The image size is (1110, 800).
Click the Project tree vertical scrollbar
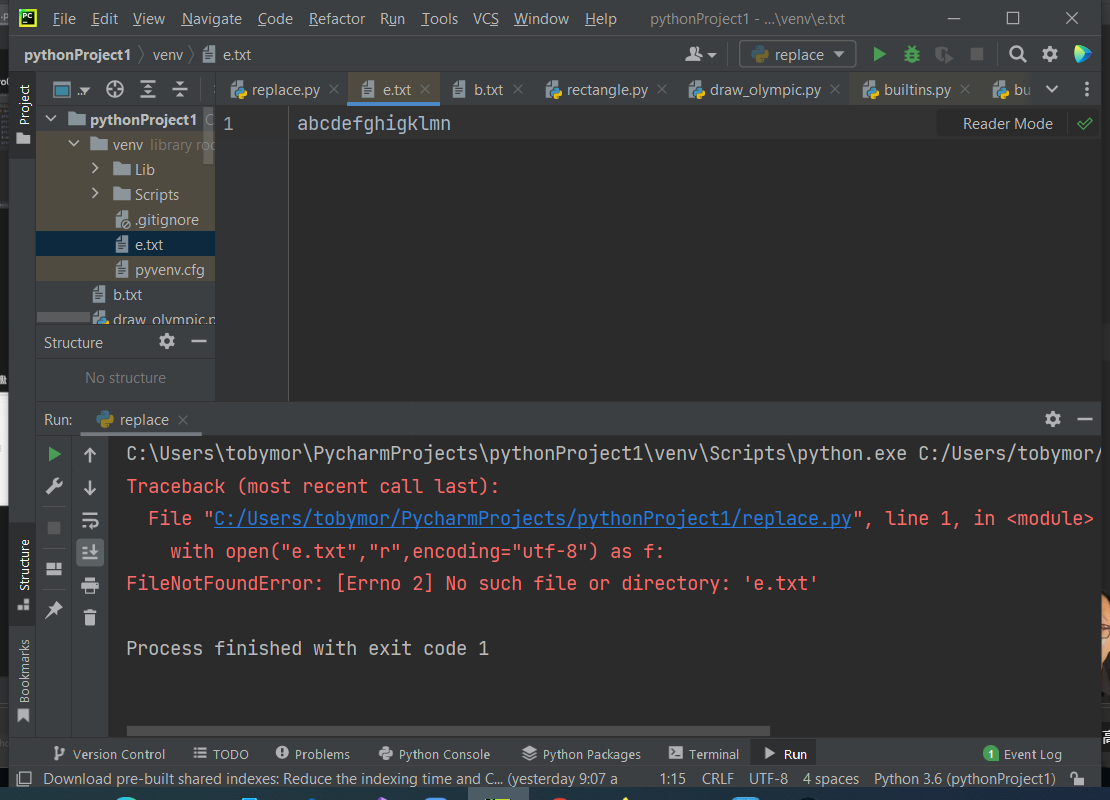tap(208, 136)
